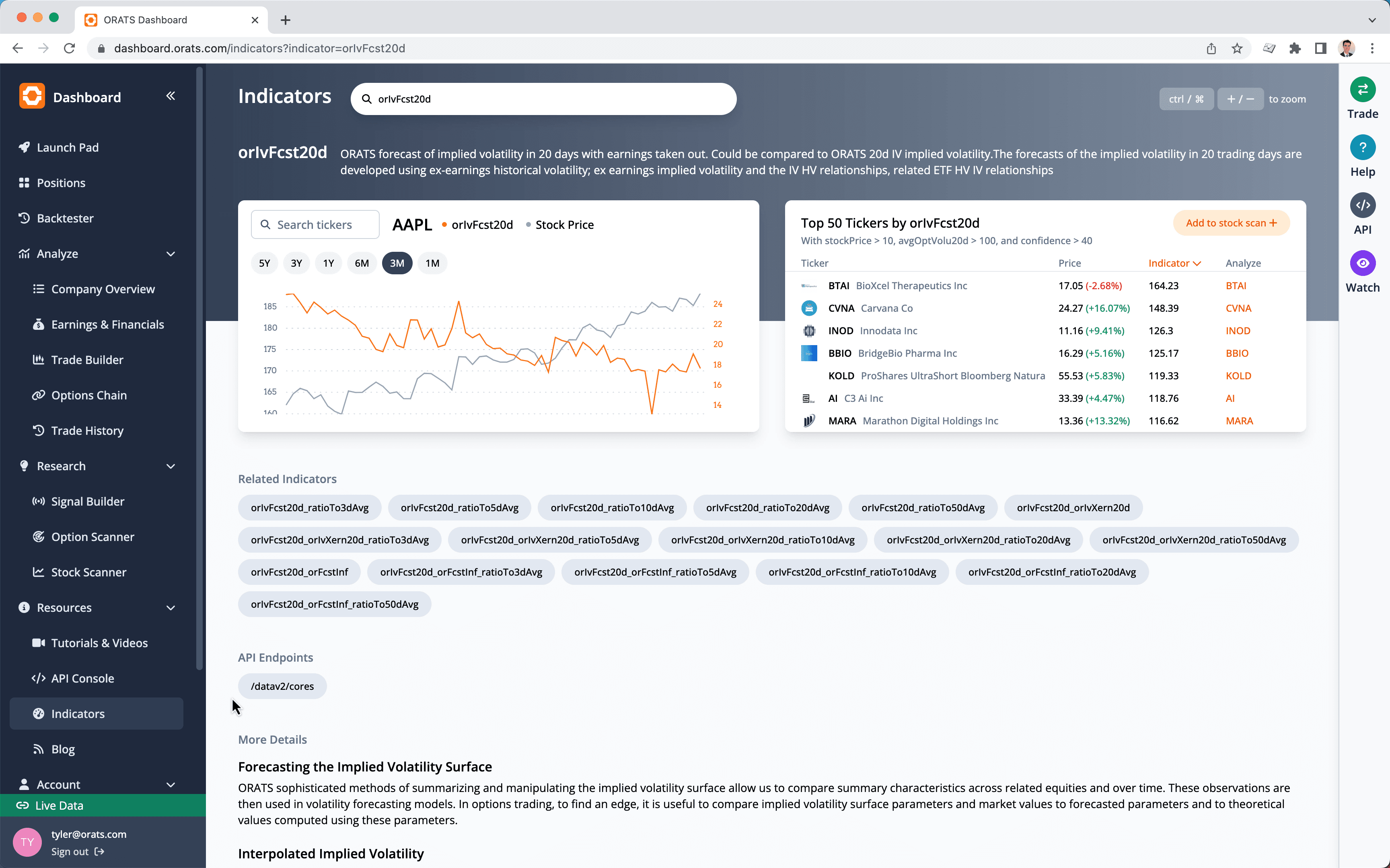
Task: Click BTAI analyze link
Action: tap(1236, 285)
